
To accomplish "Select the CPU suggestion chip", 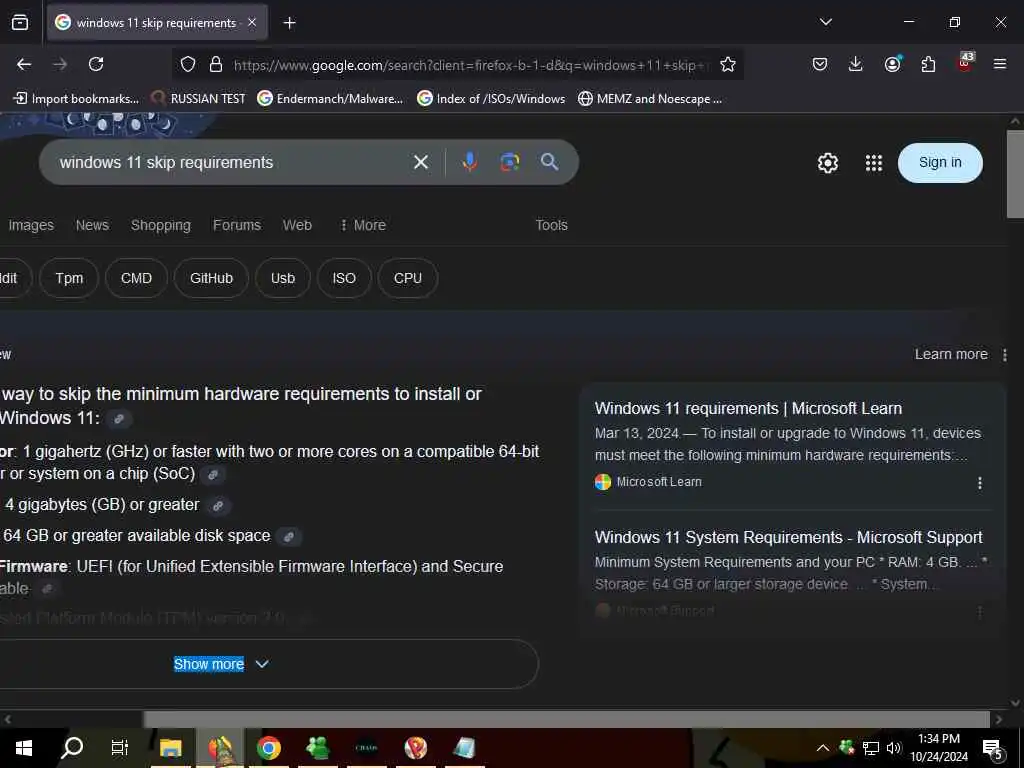I will click(x=408, y=278).
